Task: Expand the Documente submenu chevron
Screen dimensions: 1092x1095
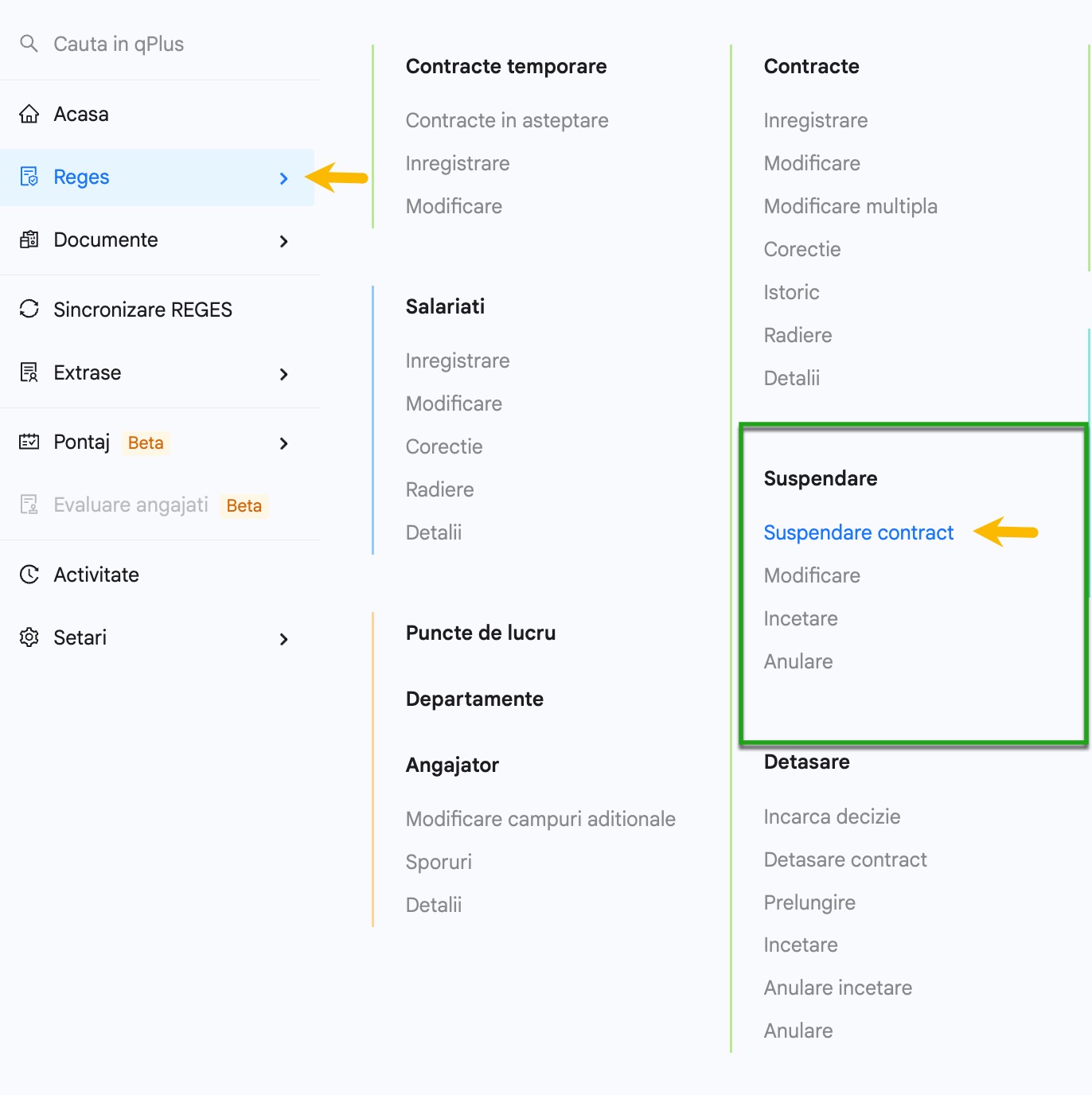Action: pyautogui.click(x=283, y=241)
